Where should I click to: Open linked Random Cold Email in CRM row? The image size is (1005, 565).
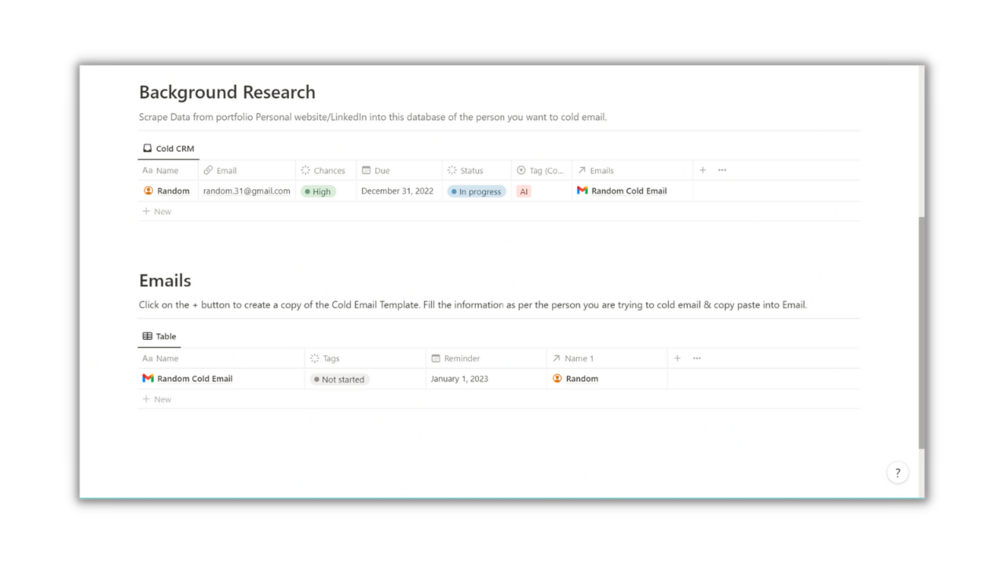tap(629, 191)
